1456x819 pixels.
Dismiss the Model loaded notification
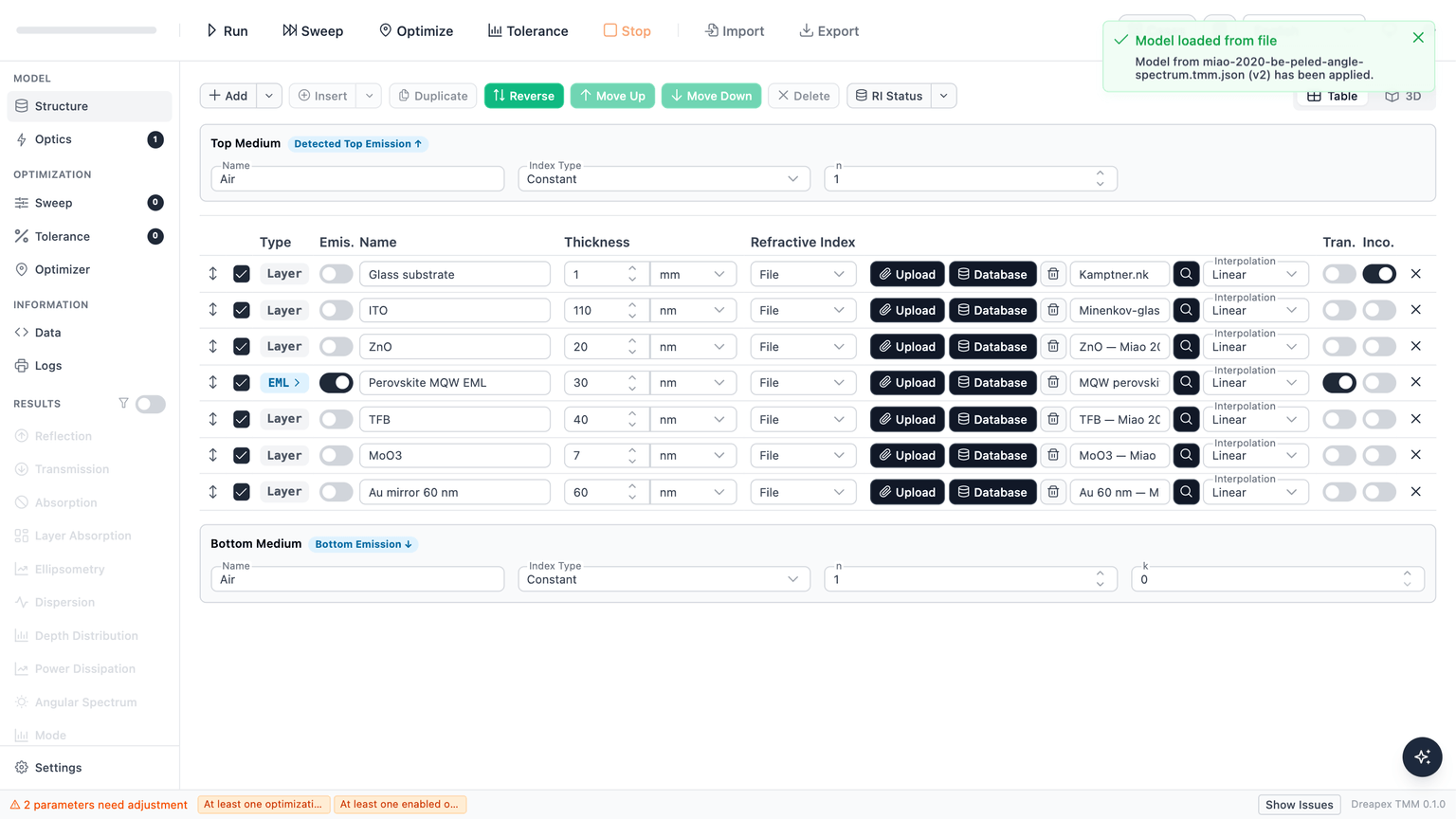1418,38
